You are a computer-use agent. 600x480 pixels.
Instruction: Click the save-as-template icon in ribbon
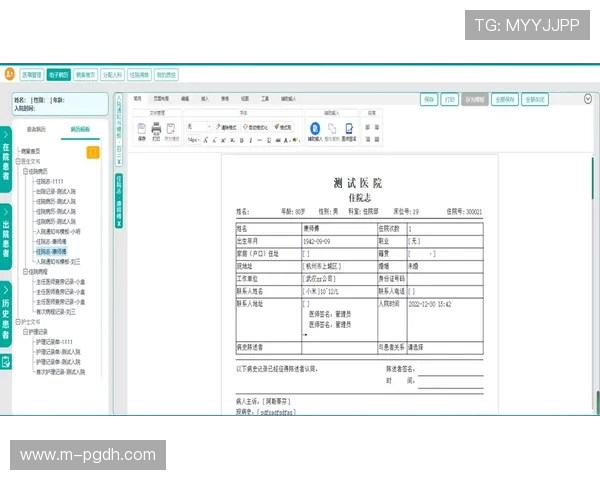click(171, 129)
